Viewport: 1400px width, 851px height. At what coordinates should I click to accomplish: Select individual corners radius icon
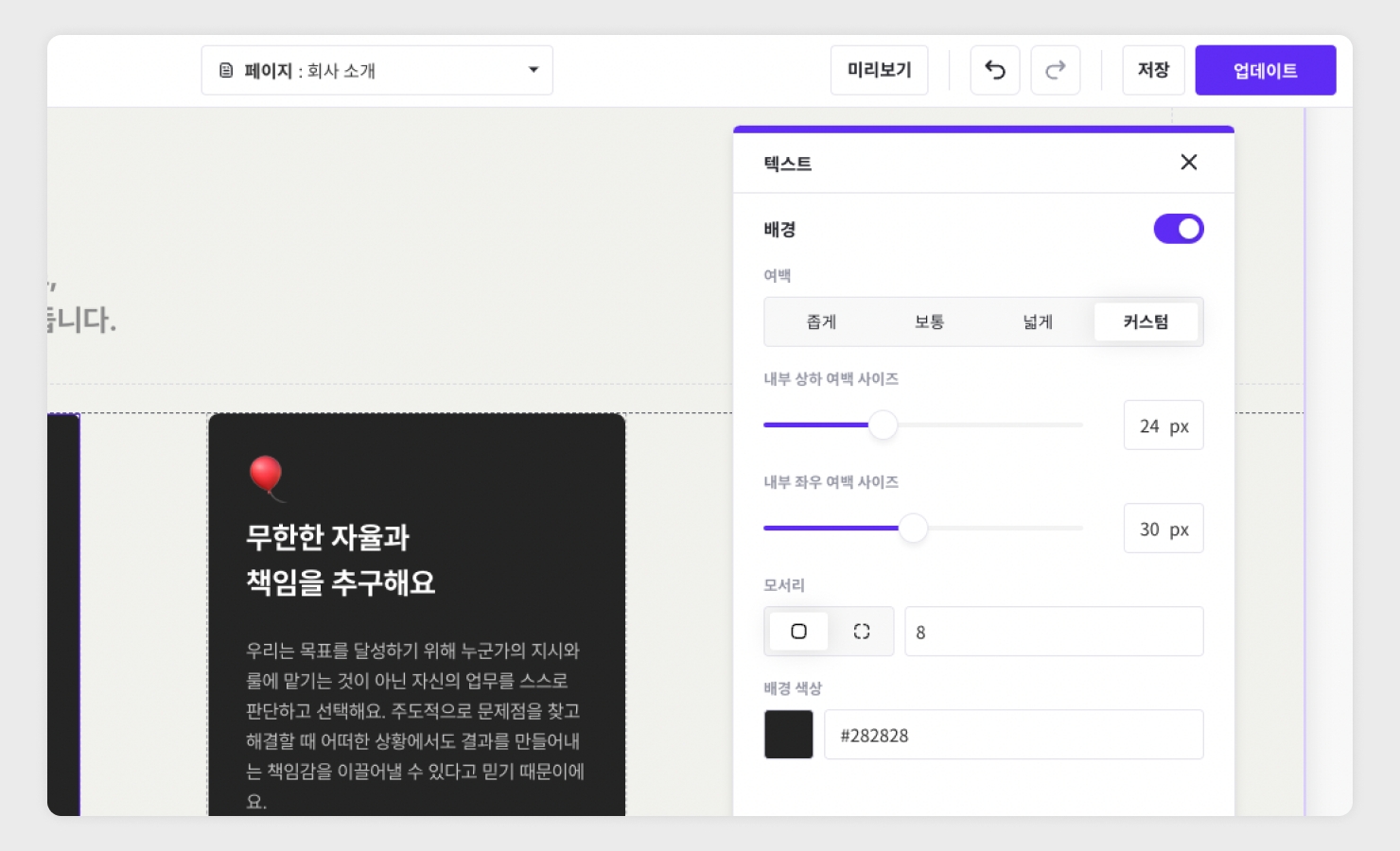861,632
